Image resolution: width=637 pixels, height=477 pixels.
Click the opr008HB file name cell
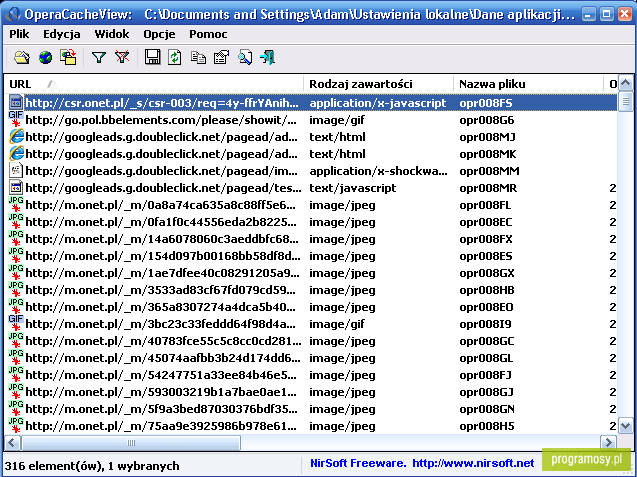click(487, 290)
